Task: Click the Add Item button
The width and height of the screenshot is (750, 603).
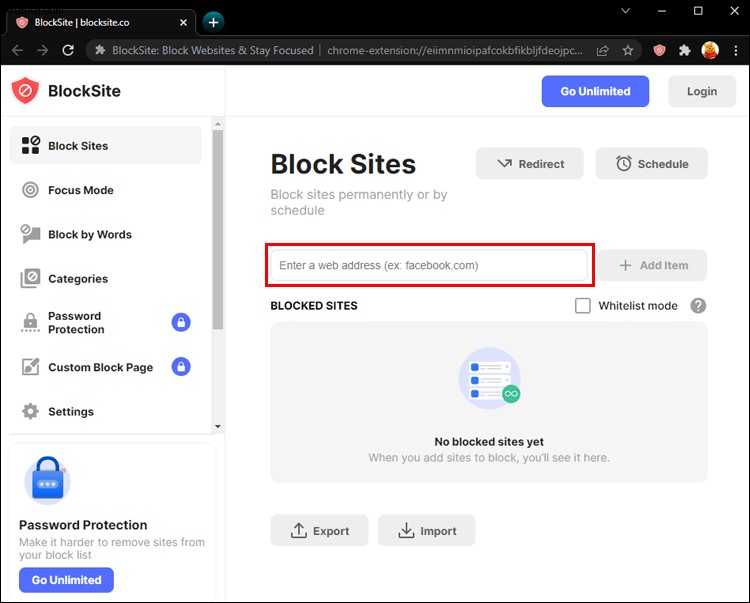Action: 652,265
